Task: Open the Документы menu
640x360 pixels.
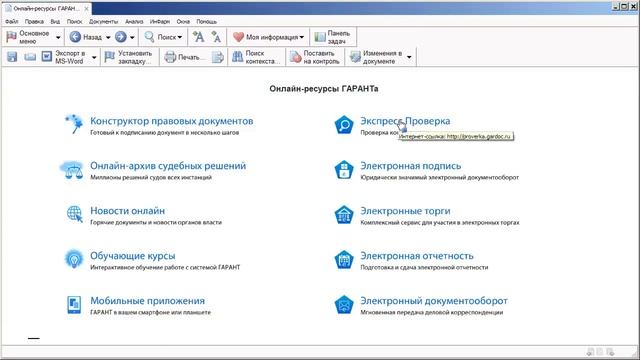Action: tap(104, 22)
